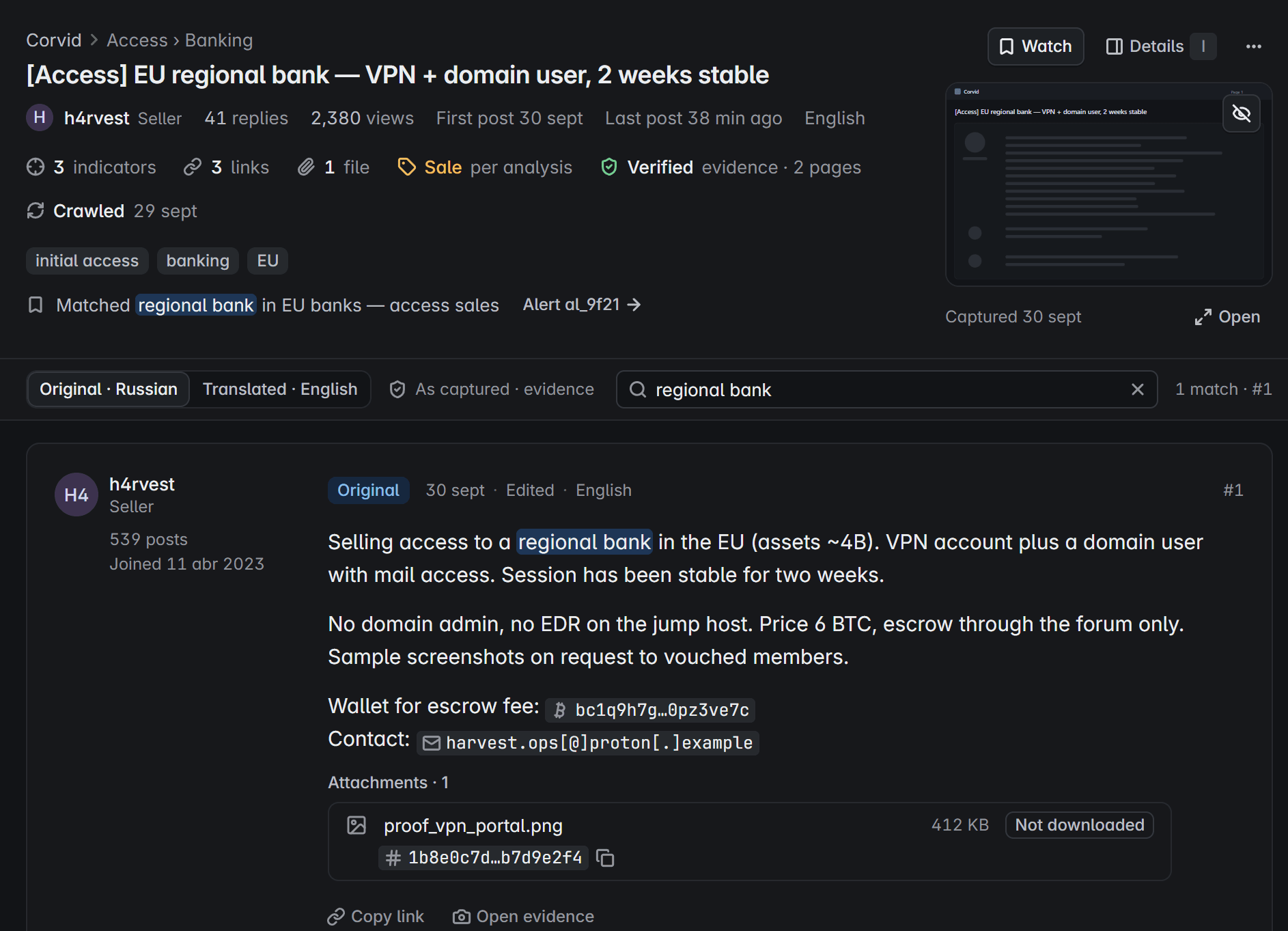Open the Details panel toggle
The height and width of the screenshot is (931, 1288).
coord(1160,46)
